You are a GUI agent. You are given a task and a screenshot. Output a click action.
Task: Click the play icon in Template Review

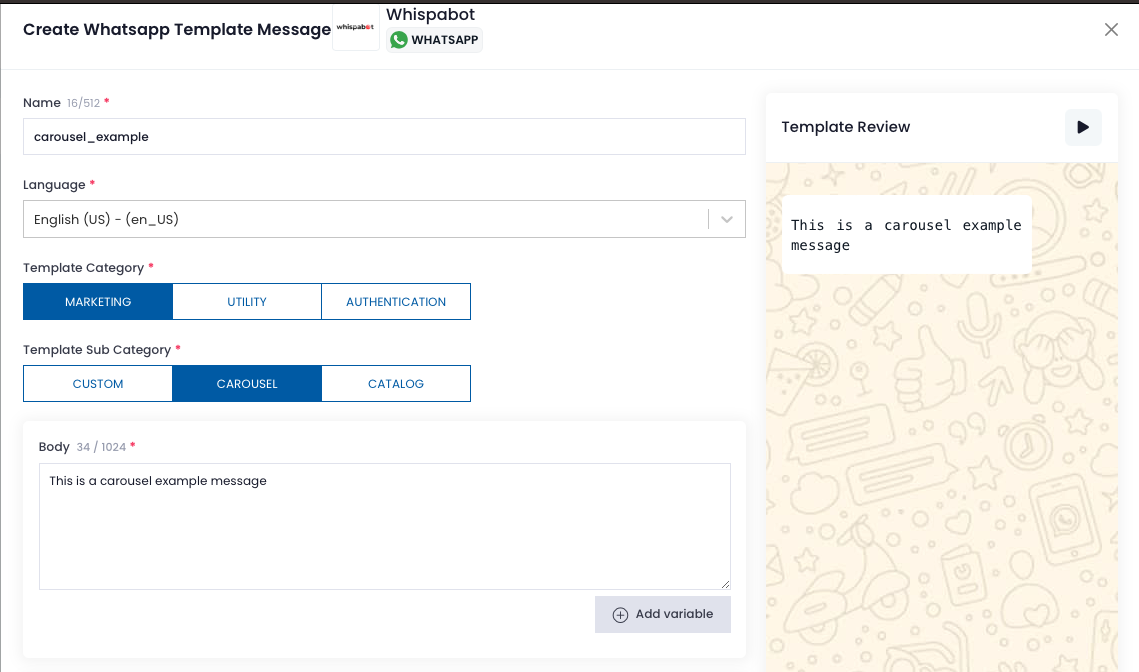coord(1082,127)
